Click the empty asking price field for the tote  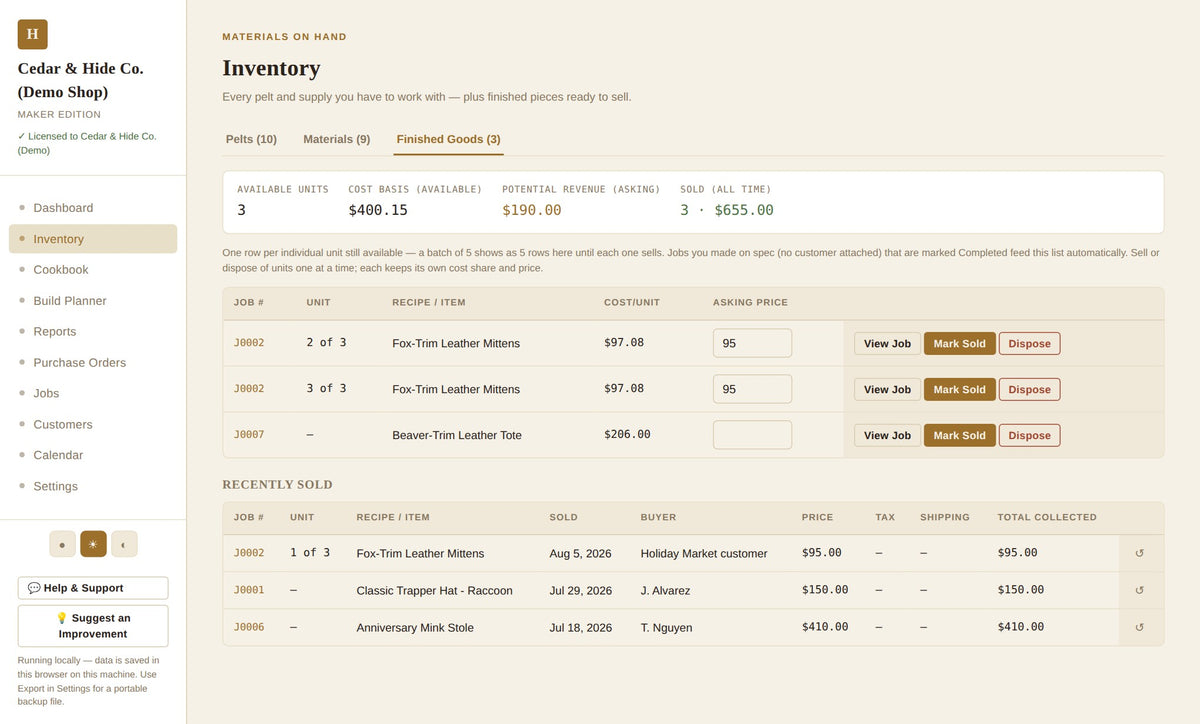[x=752, y=435]
